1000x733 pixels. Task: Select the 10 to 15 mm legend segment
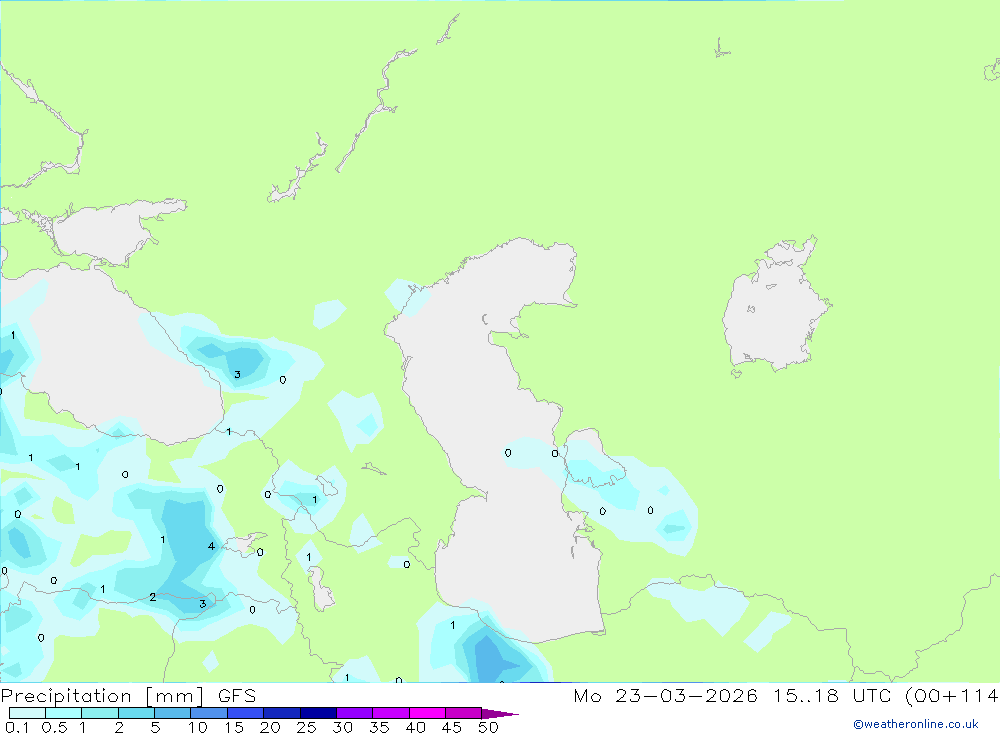click(x=209, y=713)
